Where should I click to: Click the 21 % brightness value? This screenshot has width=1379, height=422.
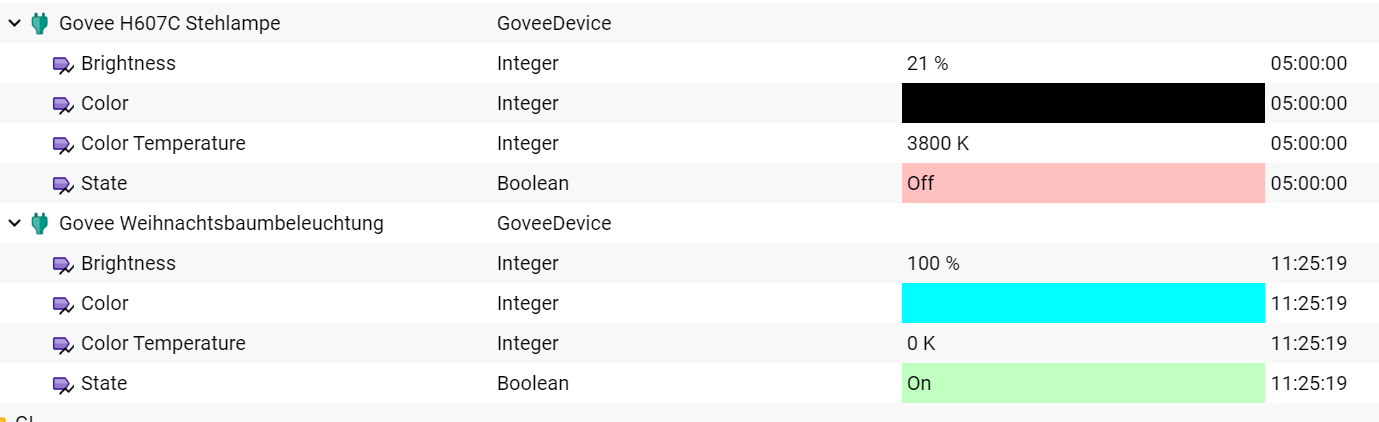[x=927, y=63]
